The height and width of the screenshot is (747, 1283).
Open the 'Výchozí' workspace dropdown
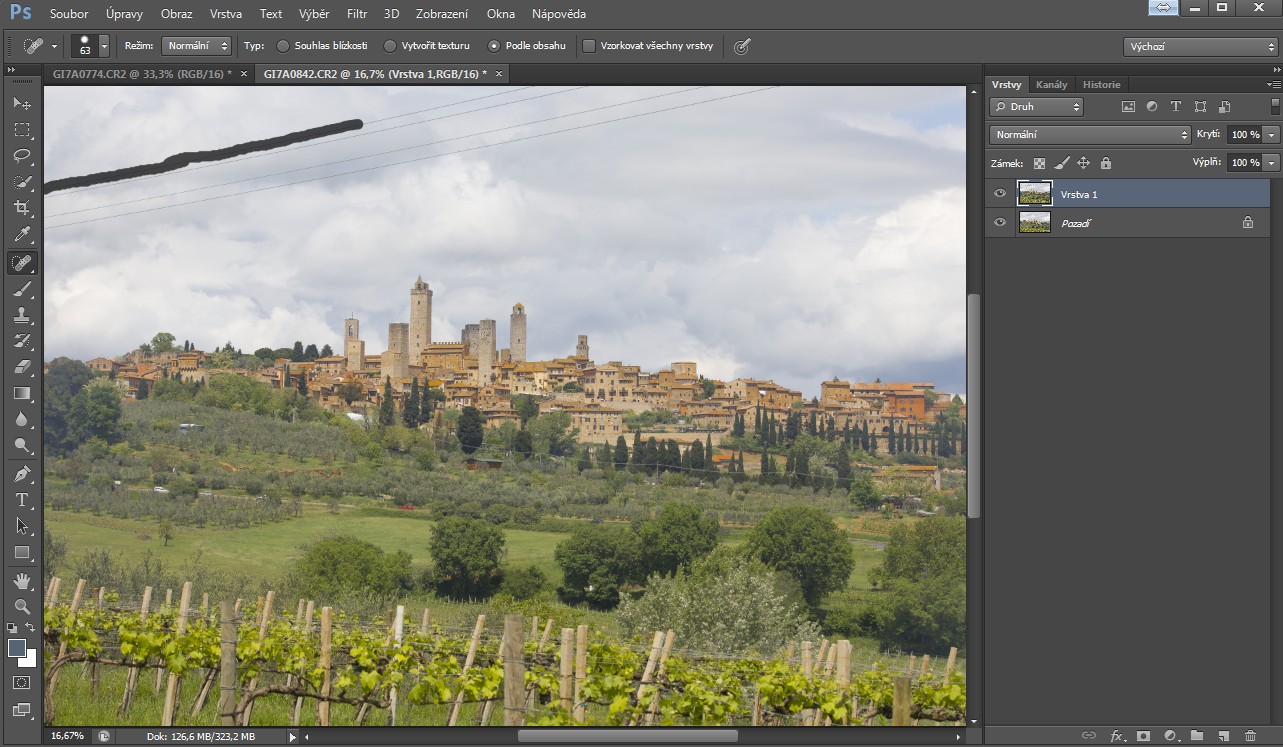click(1200, 46)
